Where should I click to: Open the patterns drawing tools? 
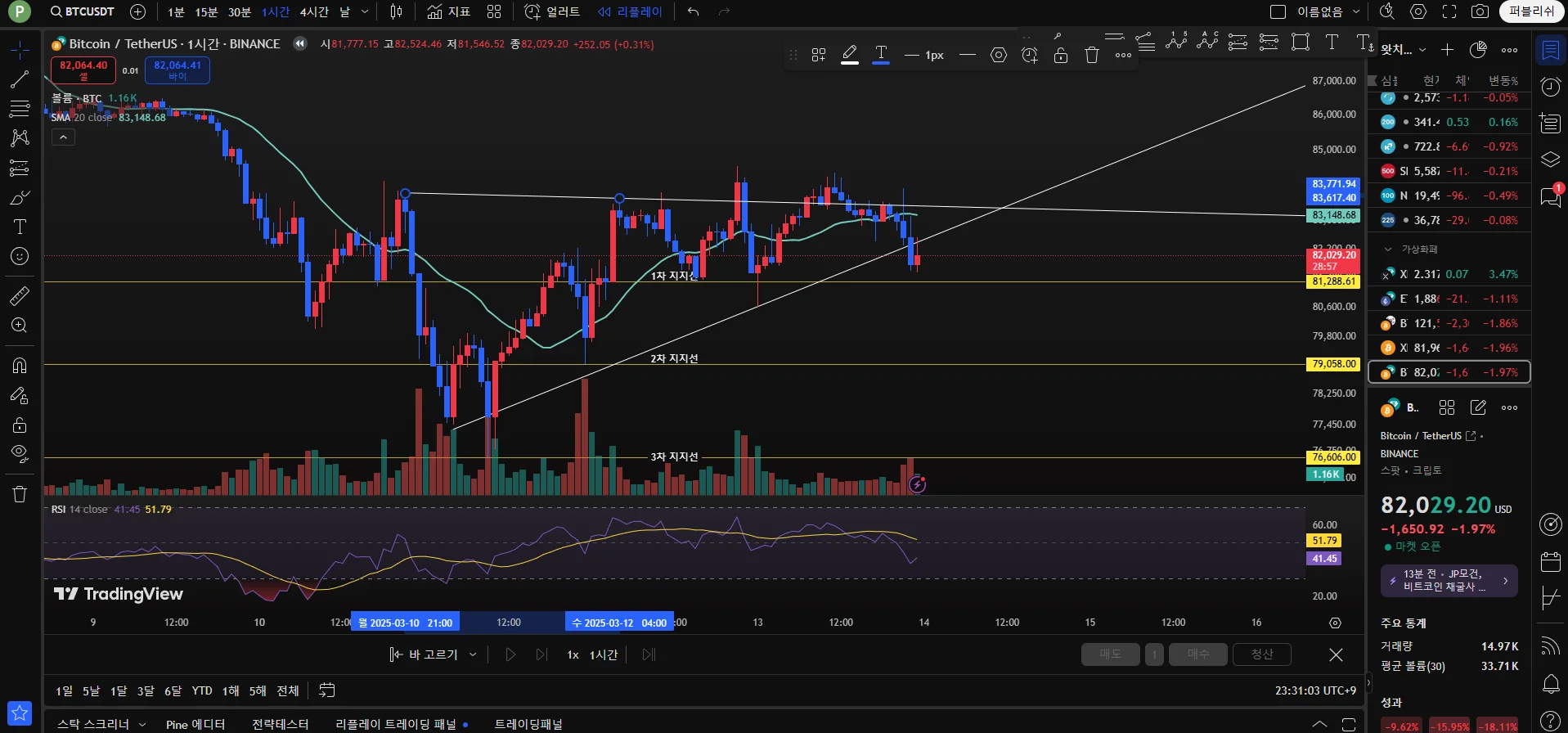click(20, 137)
